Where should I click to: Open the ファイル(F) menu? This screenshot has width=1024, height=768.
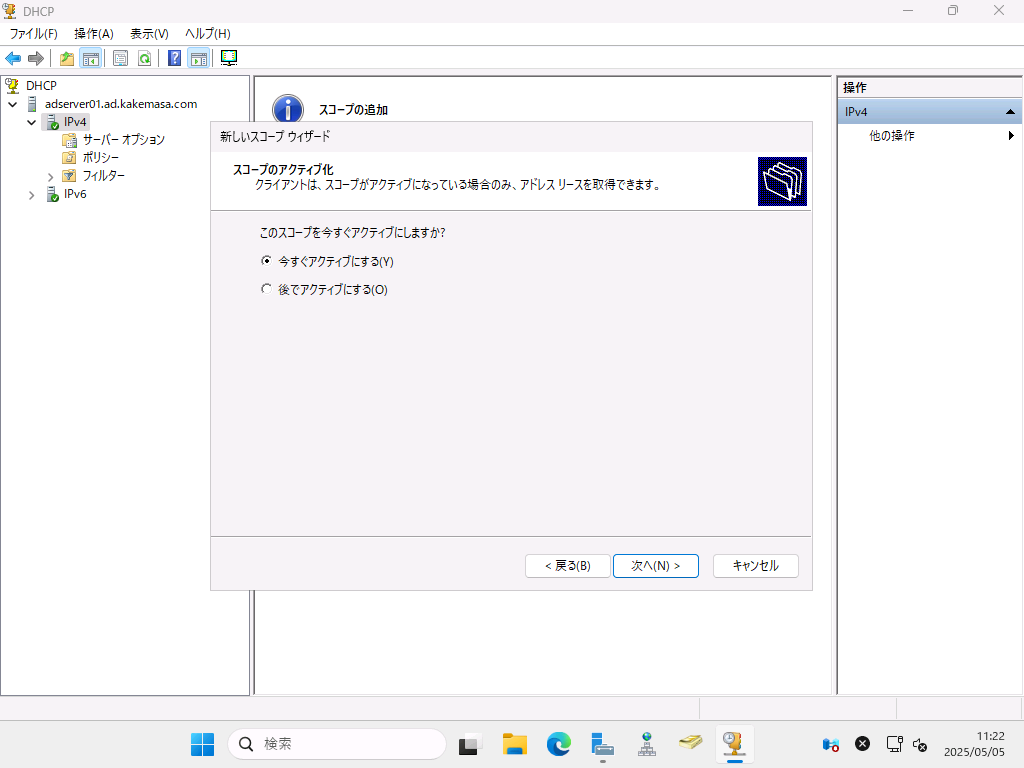(x=33, y=34)
